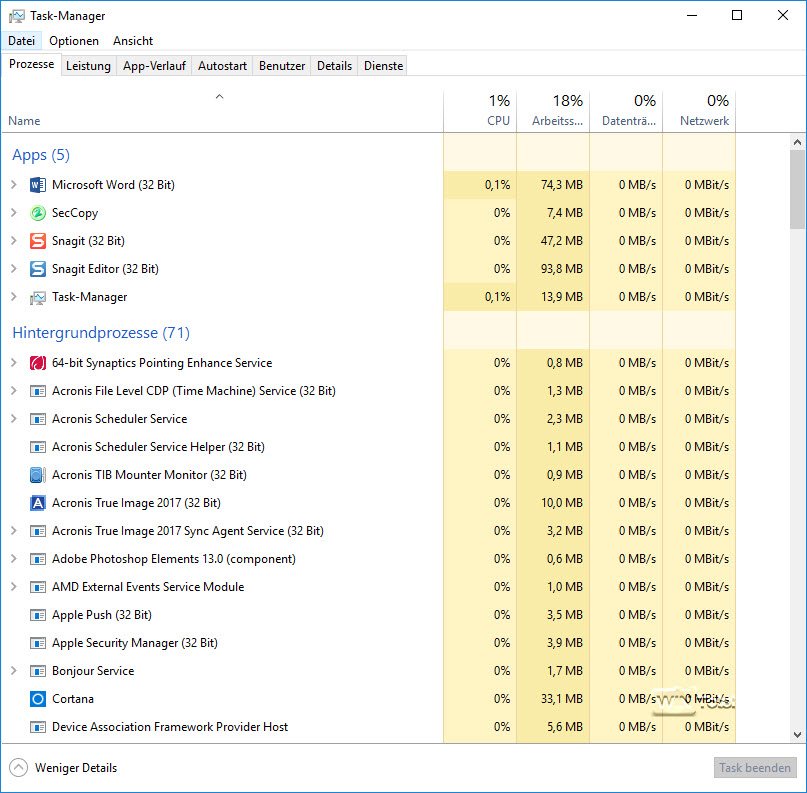The image size is (807, 793).
Task: Click the 33,1 MB memory value for Cortana
Action: pos(562,699)
